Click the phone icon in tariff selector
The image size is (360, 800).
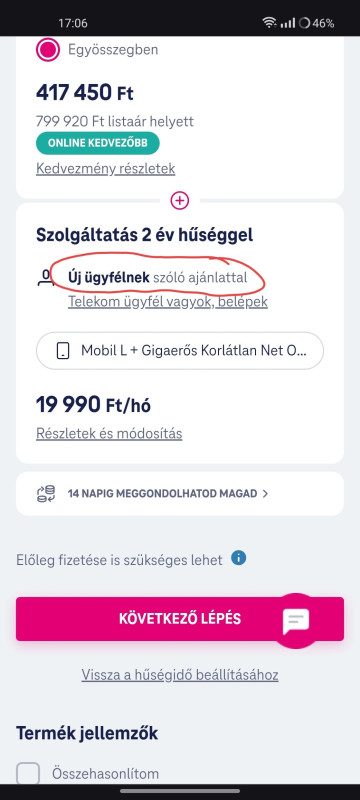click(x=63, y=351)
